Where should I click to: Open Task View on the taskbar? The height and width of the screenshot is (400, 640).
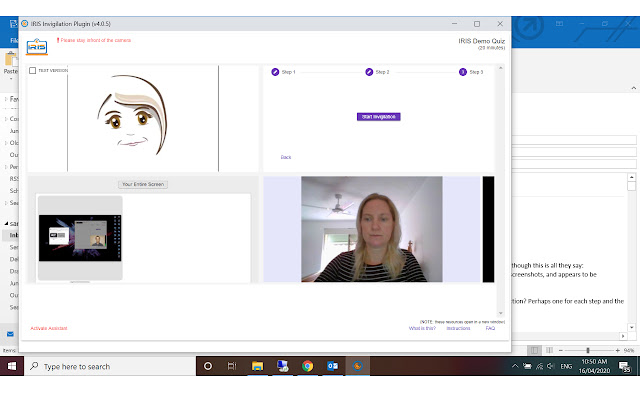click(x=232, y=366)
